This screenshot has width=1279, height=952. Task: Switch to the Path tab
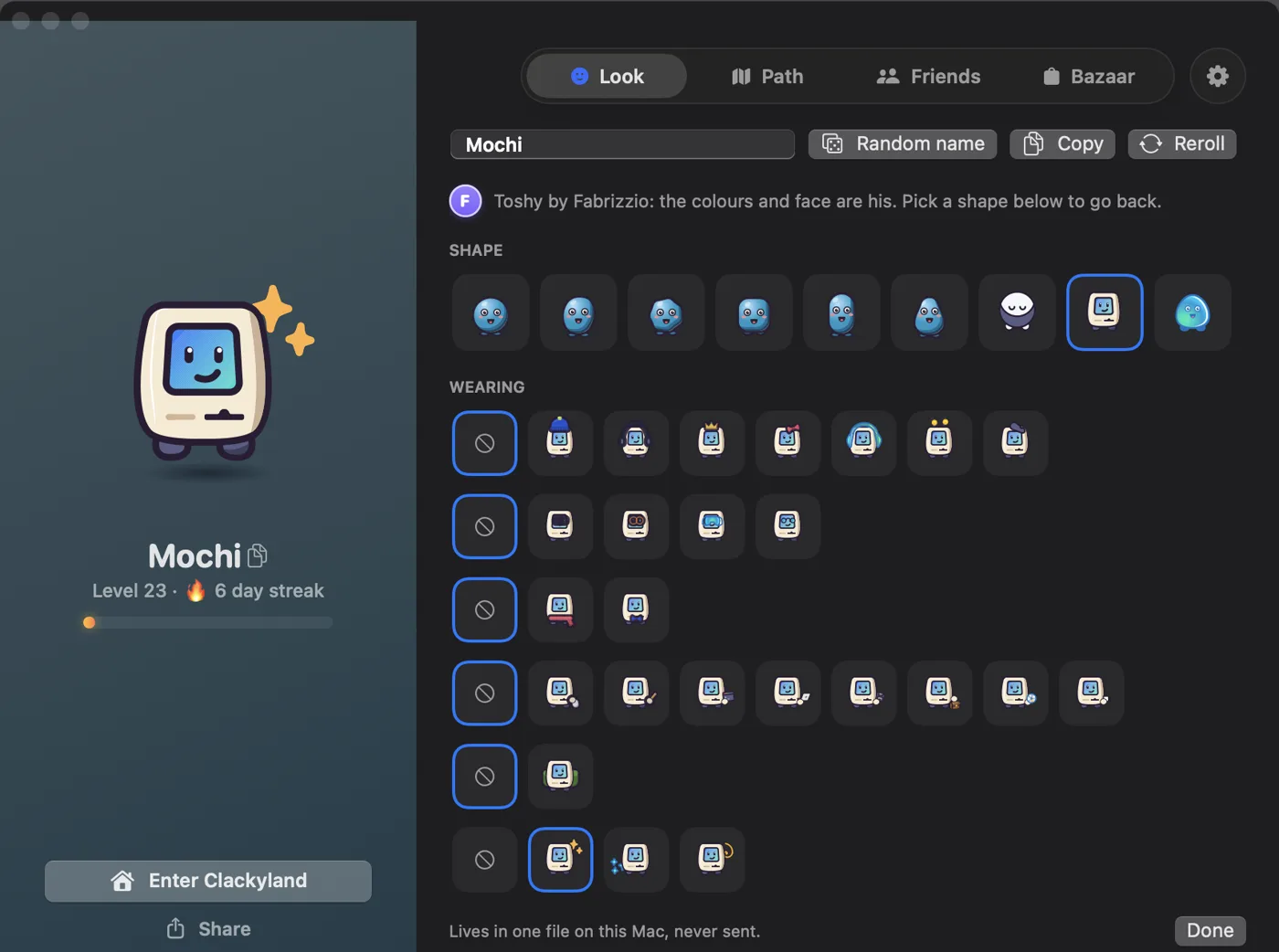pos(767,76)
